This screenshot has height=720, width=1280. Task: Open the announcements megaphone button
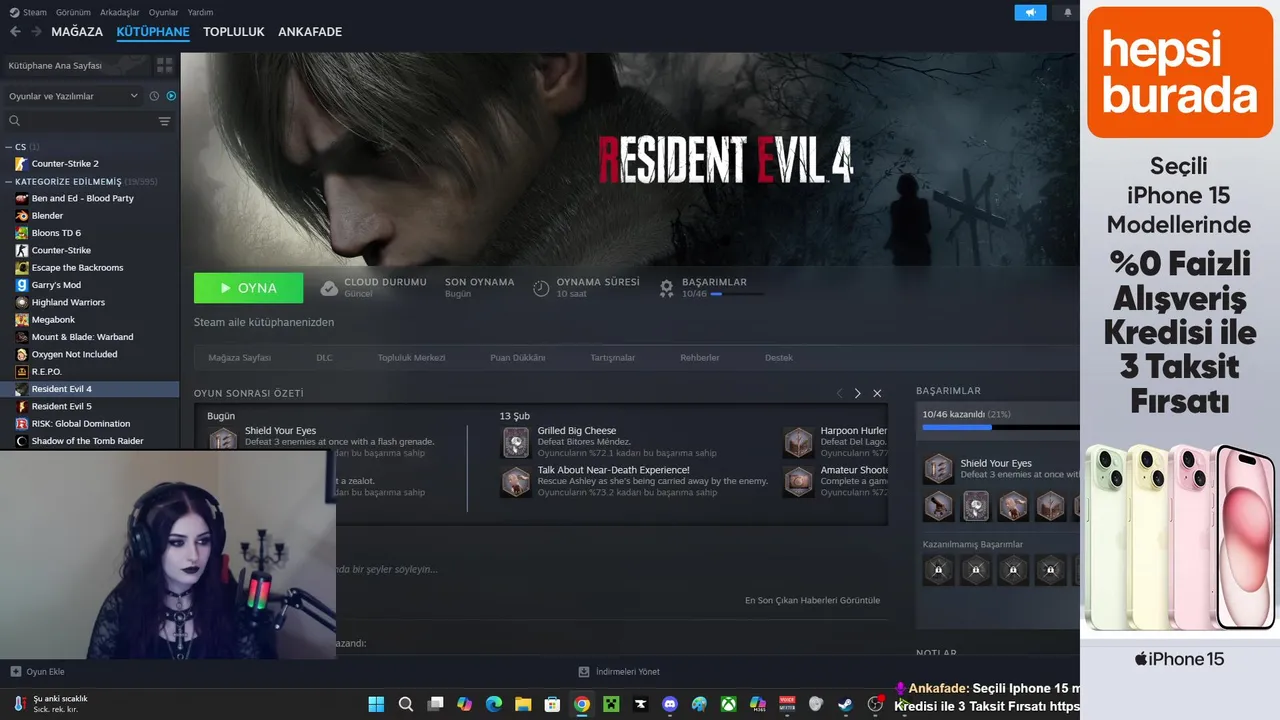coord(1030,13)
